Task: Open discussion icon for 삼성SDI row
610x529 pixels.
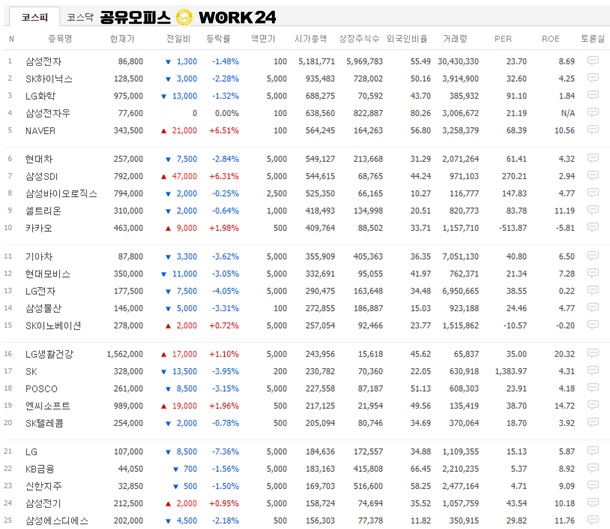Action: (x=592, y=176)
